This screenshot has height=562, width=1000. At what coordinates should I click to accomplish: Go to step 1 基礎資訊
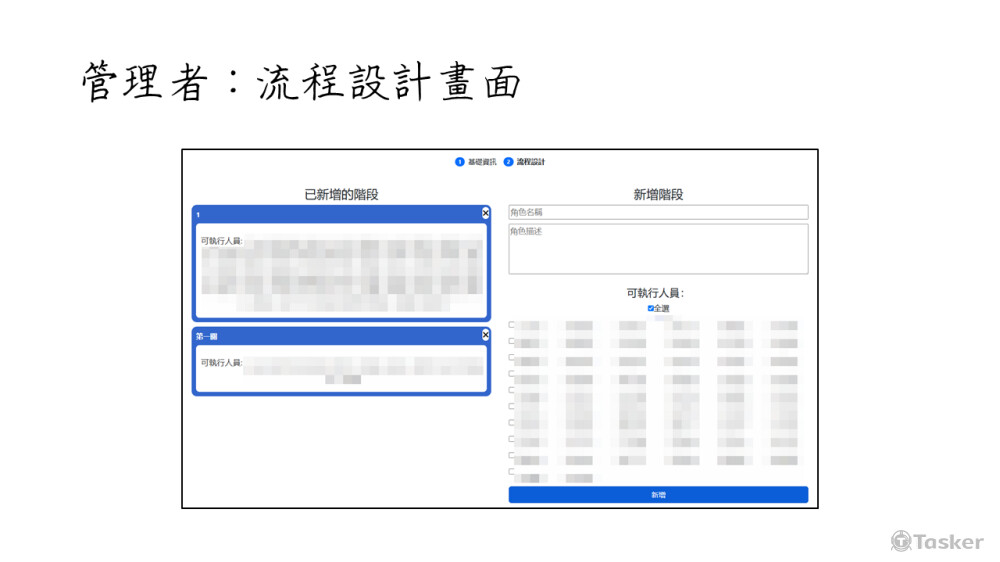(475, 162)
